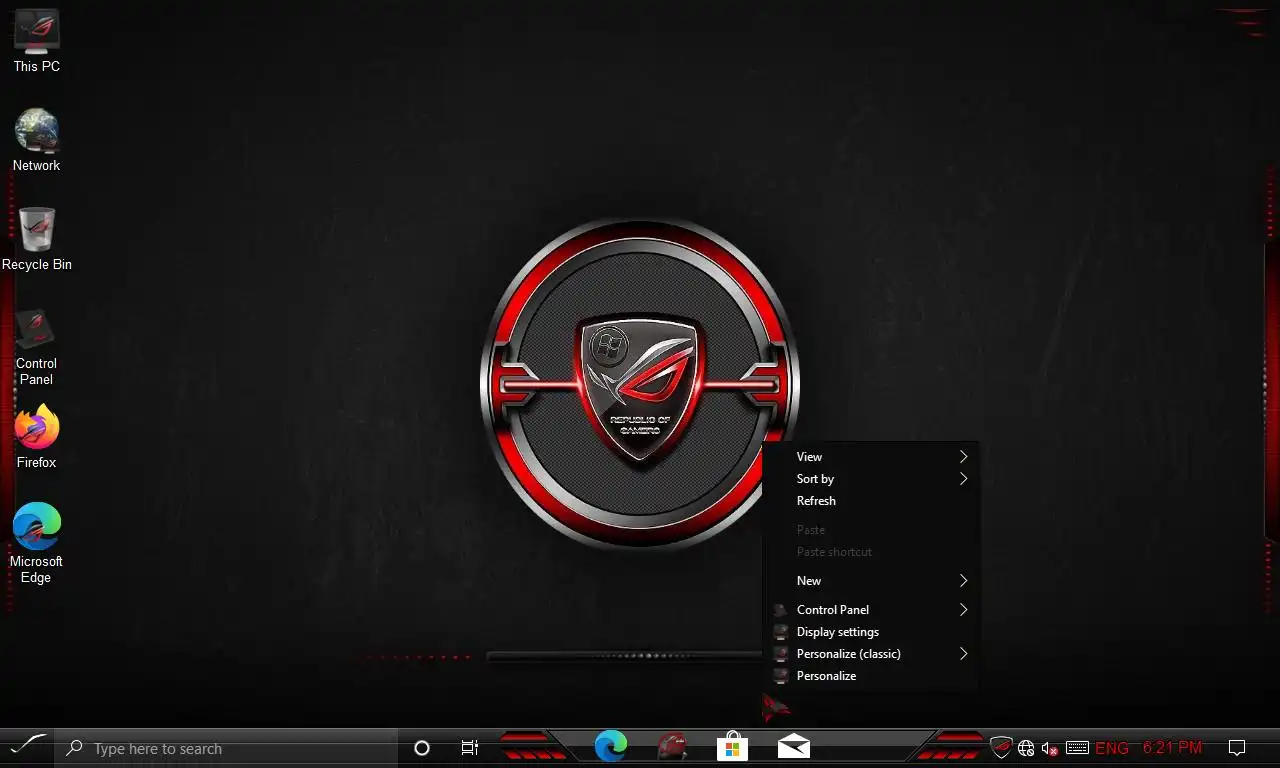1280x768 pixels.
Task: Choose Display settings in the context menu
Action: pyautogui.click(x=870, y=632)
